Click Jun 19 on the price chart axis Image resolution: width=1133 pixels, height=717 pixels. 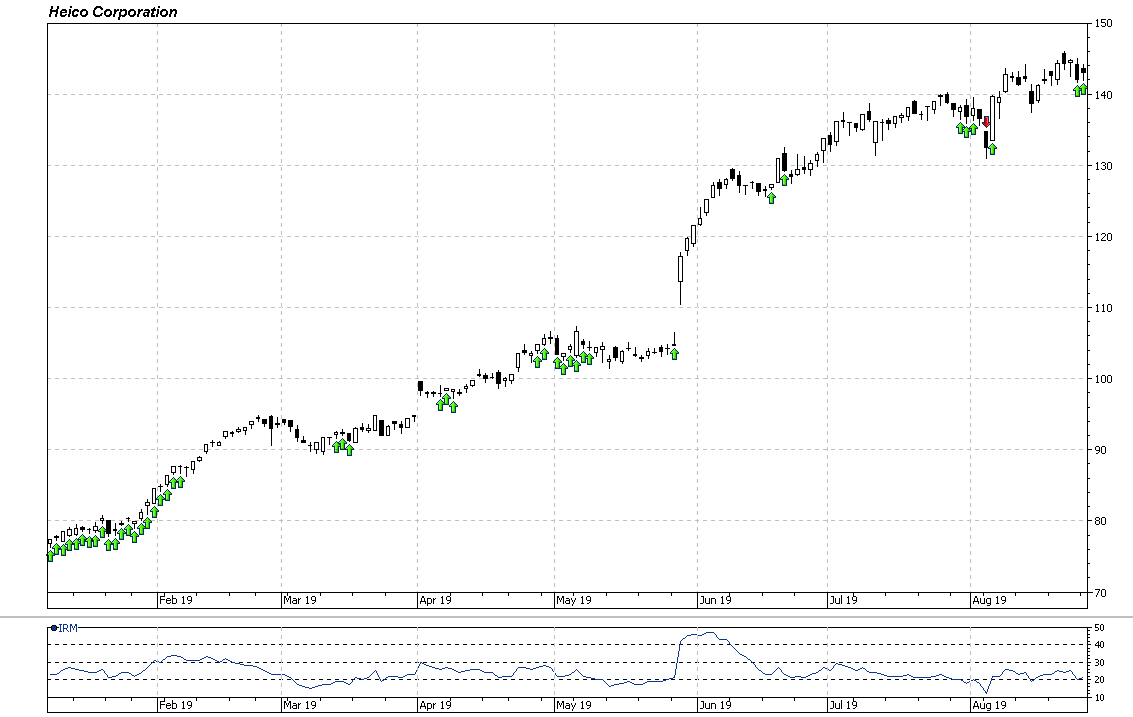715,600
